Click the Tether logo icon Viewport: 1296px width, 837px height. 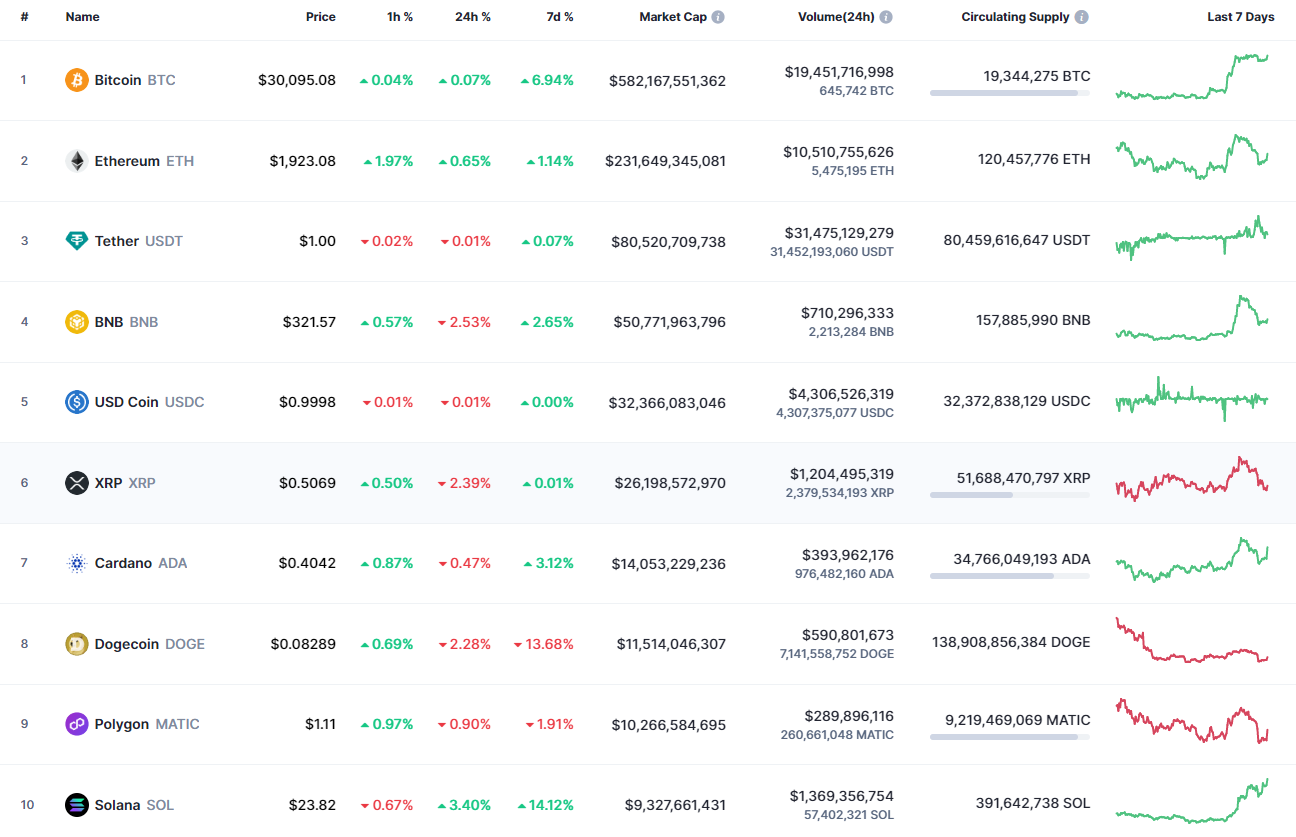[75, 241]
